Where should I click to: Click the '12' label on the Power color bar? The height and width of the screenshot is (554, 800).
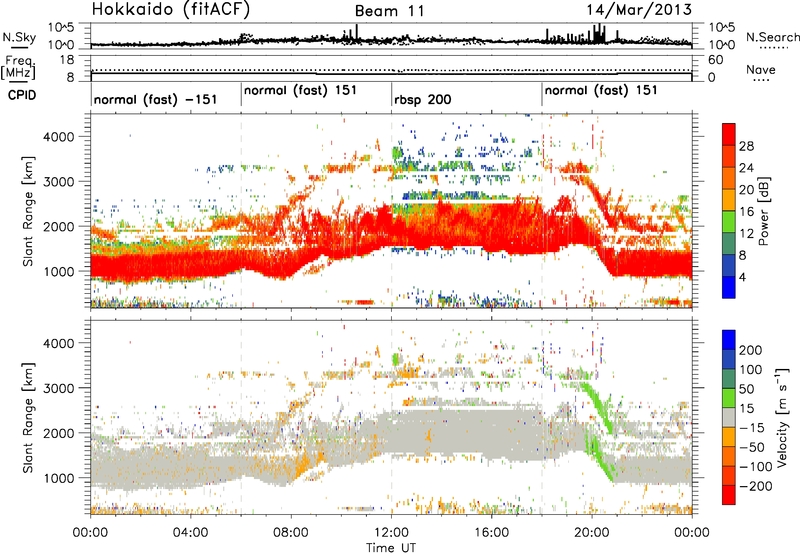746,234
